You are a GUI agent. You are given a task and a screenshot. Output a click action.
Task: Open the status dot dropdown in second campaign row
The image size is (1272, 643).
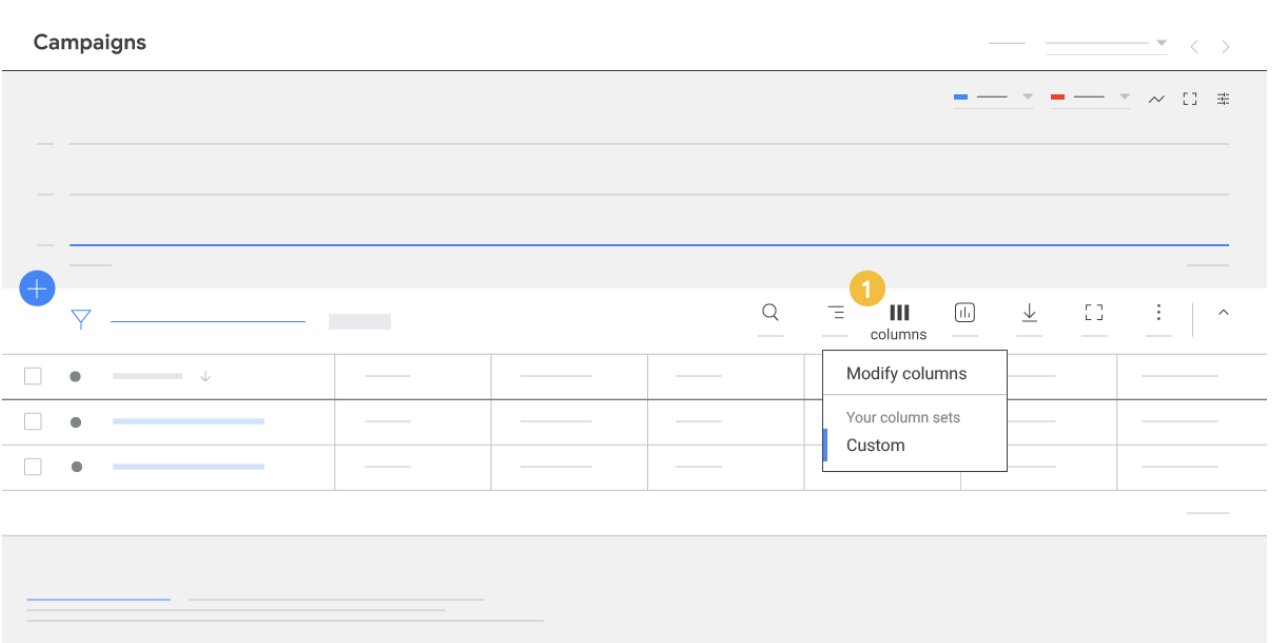click(75, 467)
